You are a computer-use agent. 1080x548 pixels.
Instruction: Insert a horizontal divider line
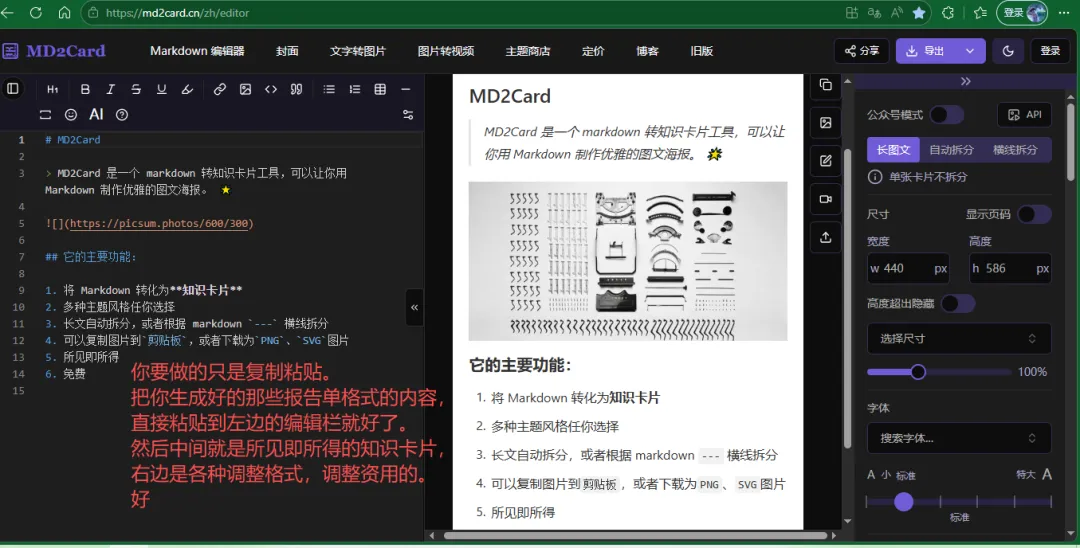(x=406, y=89)
